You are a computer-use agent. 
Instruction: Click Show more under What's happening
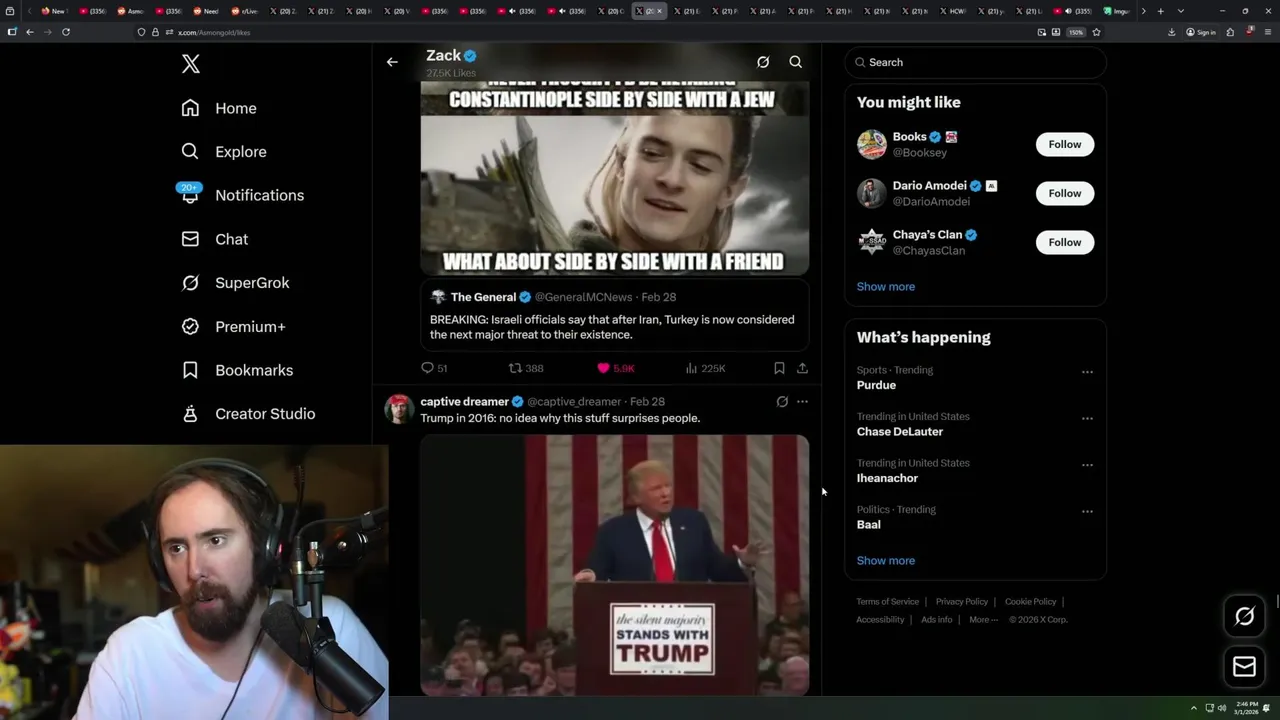(x=885, y=560)
